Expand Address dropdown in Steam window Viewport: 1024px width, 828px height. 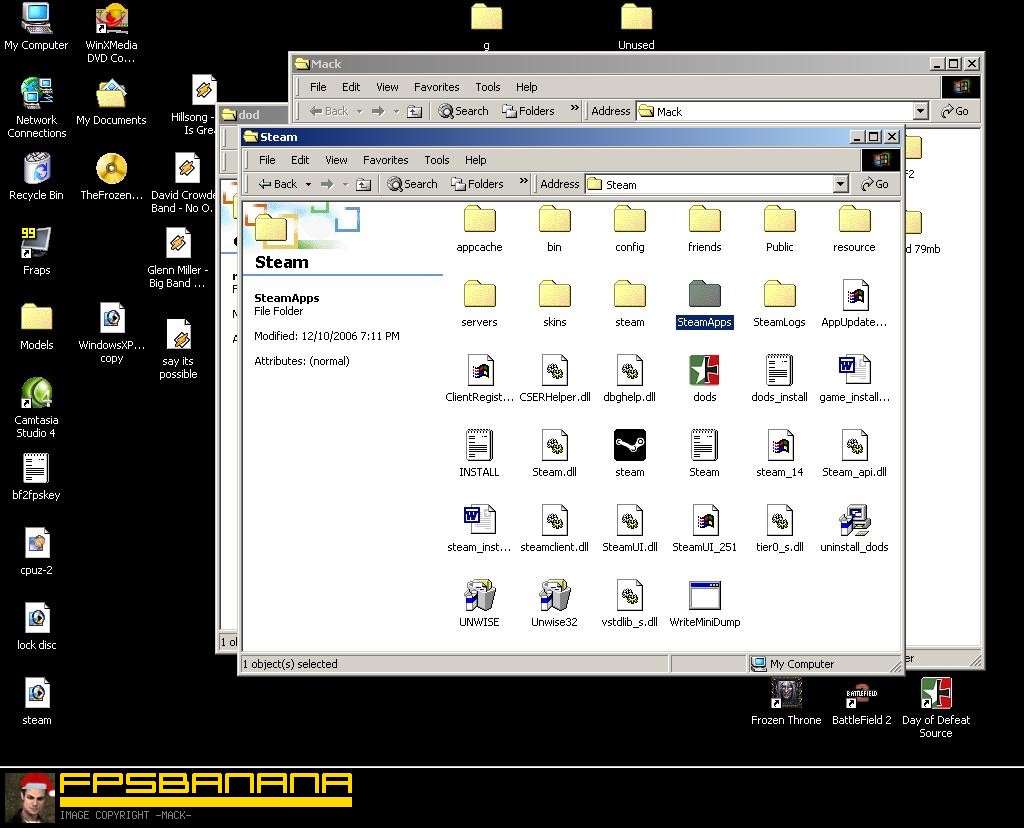(x=841, y=184)
